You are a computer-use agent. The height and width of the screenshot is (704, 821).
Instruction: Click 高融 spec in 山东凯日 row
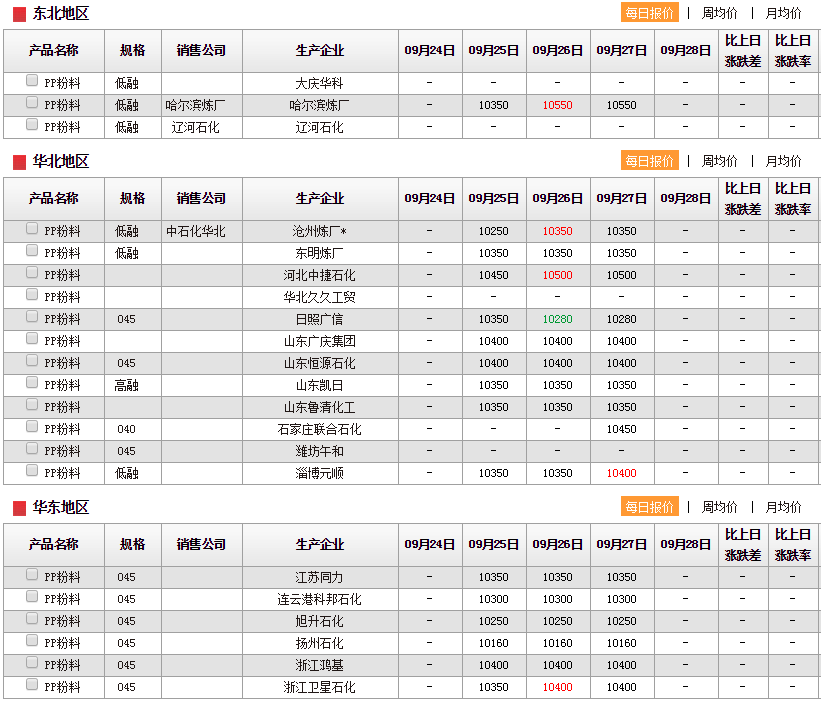click(x=127, y=385)
